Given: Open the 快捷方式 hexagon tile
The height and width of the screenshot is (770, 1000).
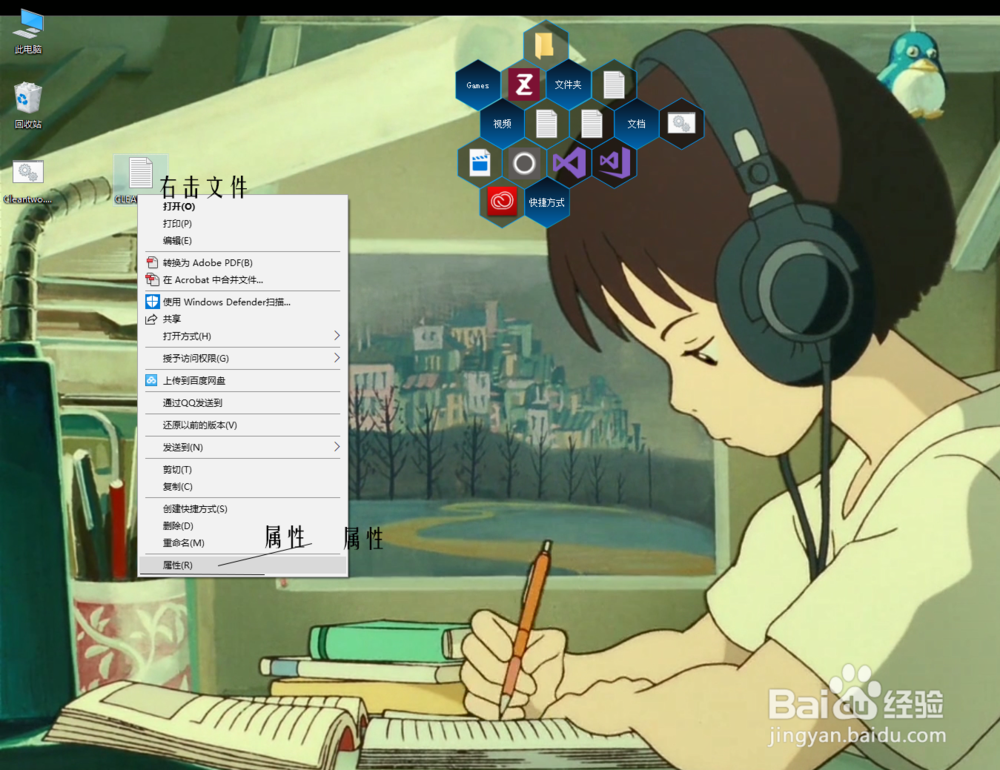Looking at the screenshot, I should point(547,202).
